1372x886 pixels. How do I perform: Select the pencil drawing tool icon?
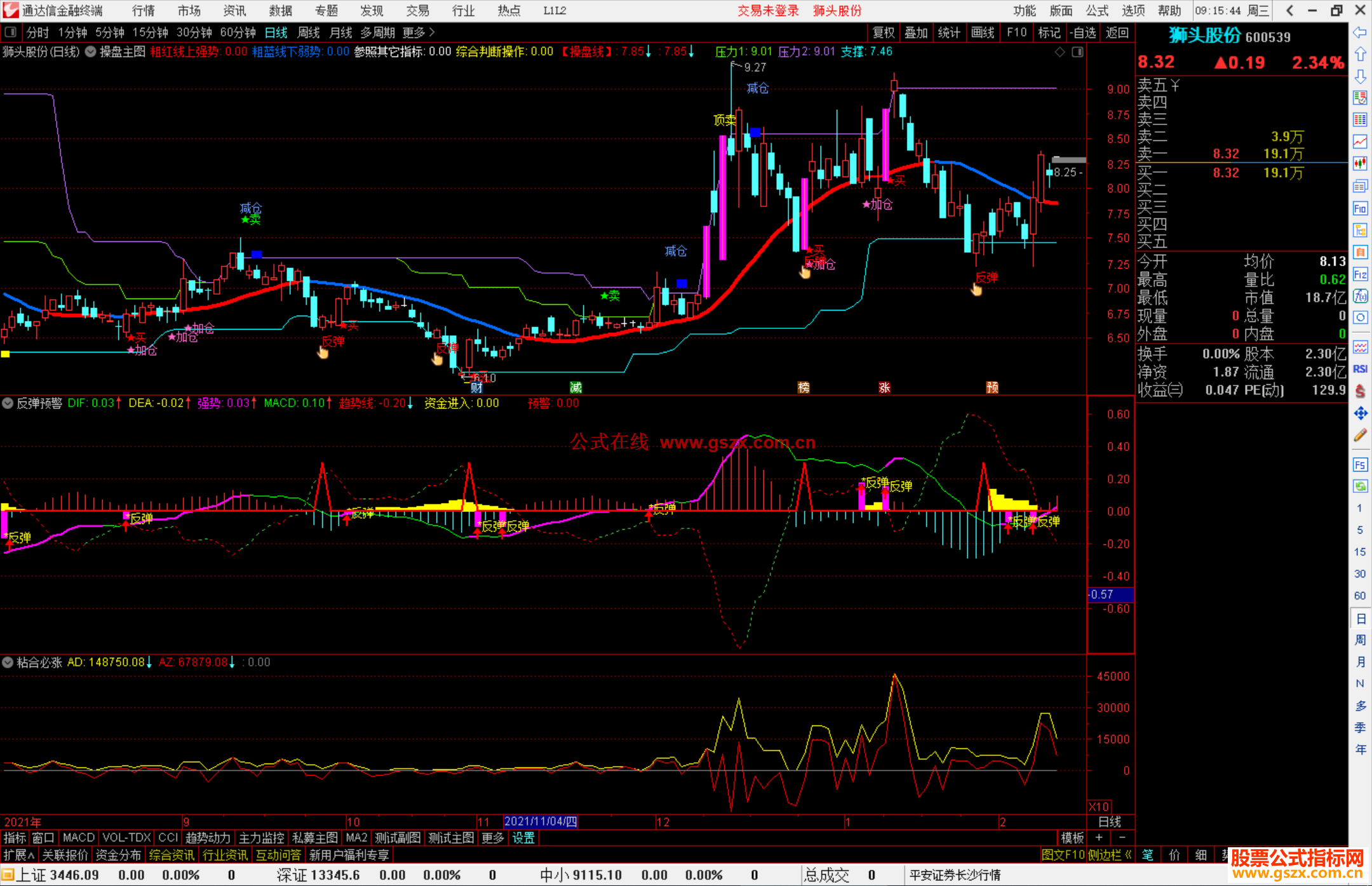pos(1360,435)
